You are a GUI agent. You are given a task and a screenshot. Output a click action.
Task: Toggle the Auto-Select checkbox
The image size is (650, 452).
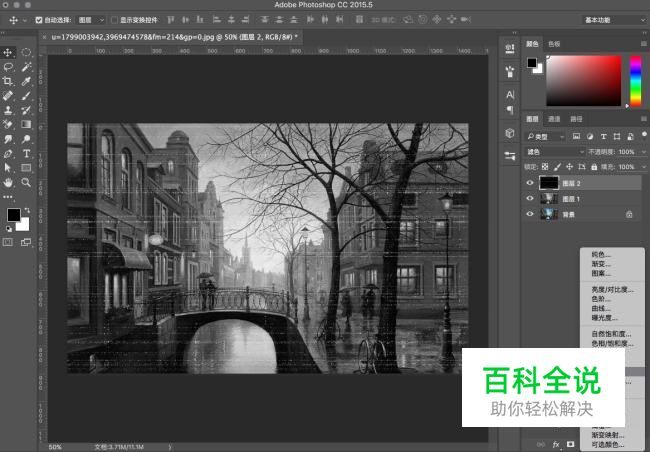pyautogui.click(x=39, y=20)
